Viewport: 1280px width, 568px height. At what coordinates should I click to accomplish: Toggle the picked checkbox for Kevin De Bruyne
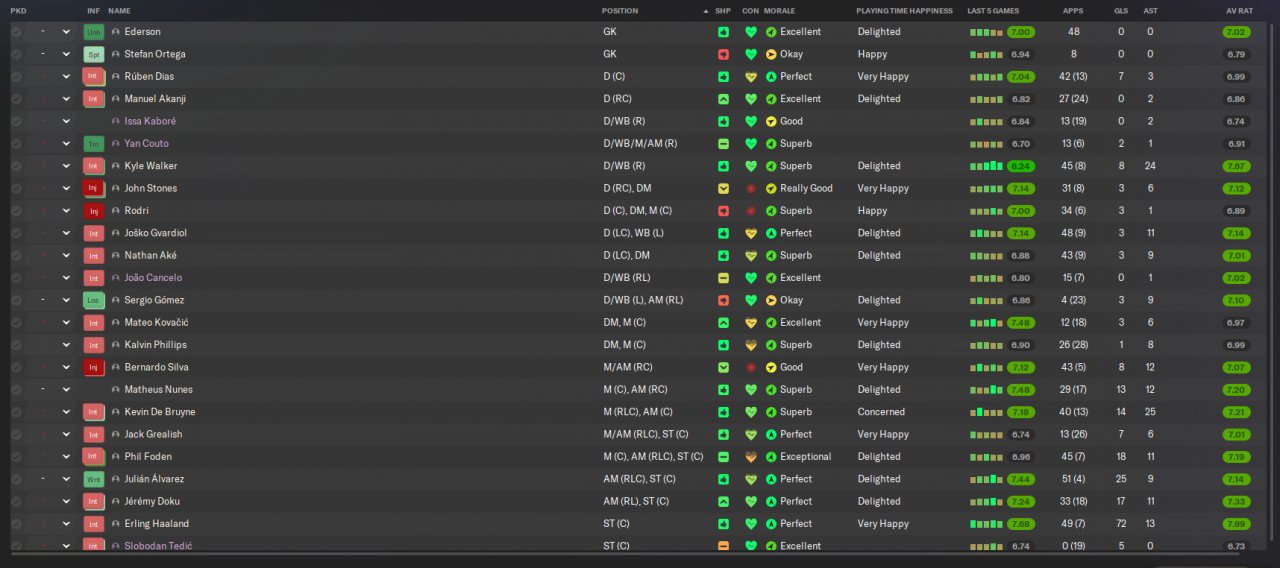click(x=16, y=412)
